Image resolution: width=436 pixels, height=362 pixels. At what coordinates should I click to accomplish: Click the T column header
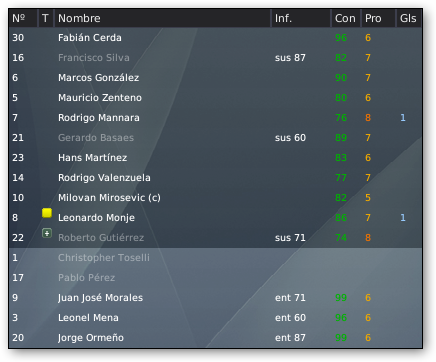click(x=46, y=18)
